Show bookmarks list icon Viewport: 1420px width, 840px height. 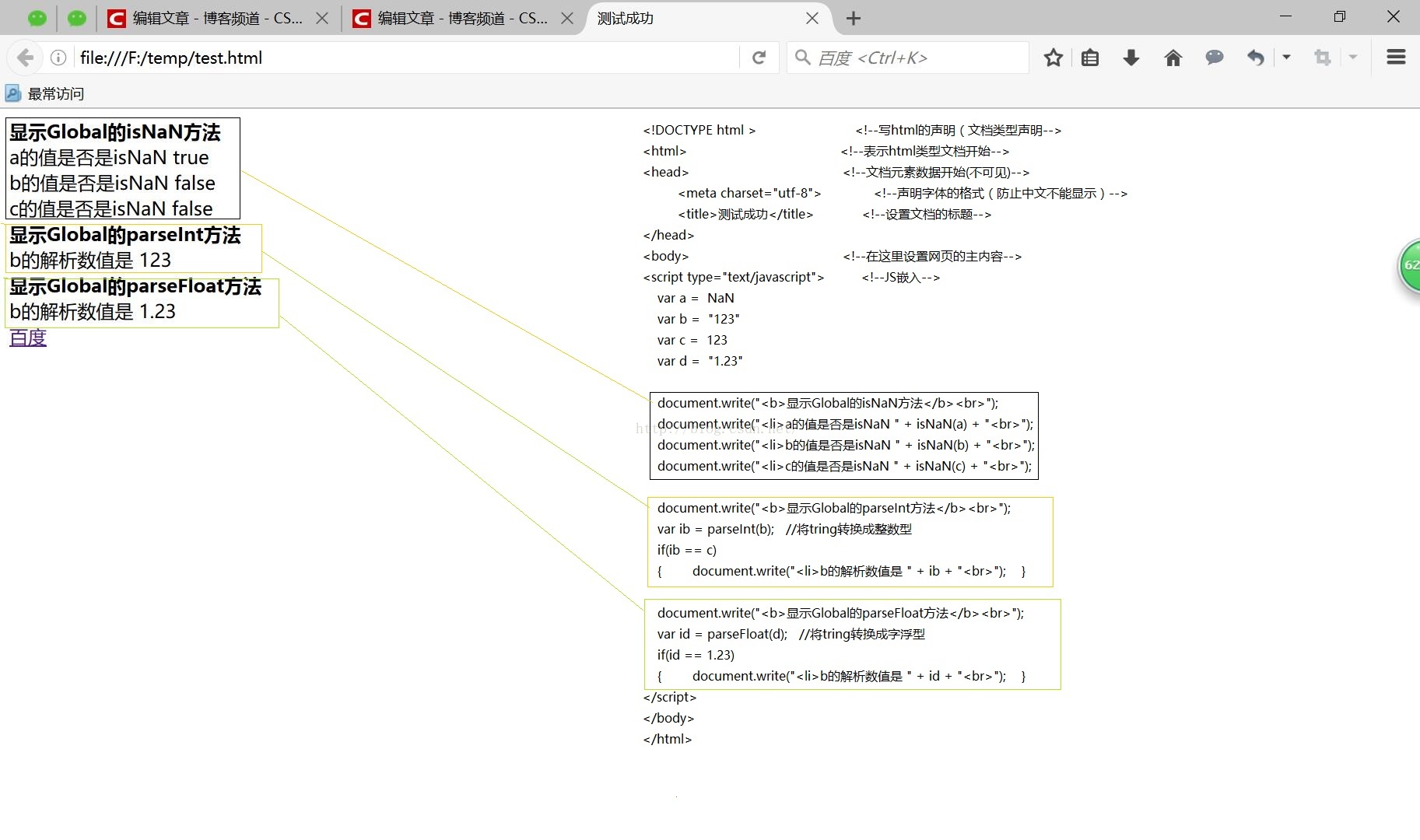(1090, 58)
